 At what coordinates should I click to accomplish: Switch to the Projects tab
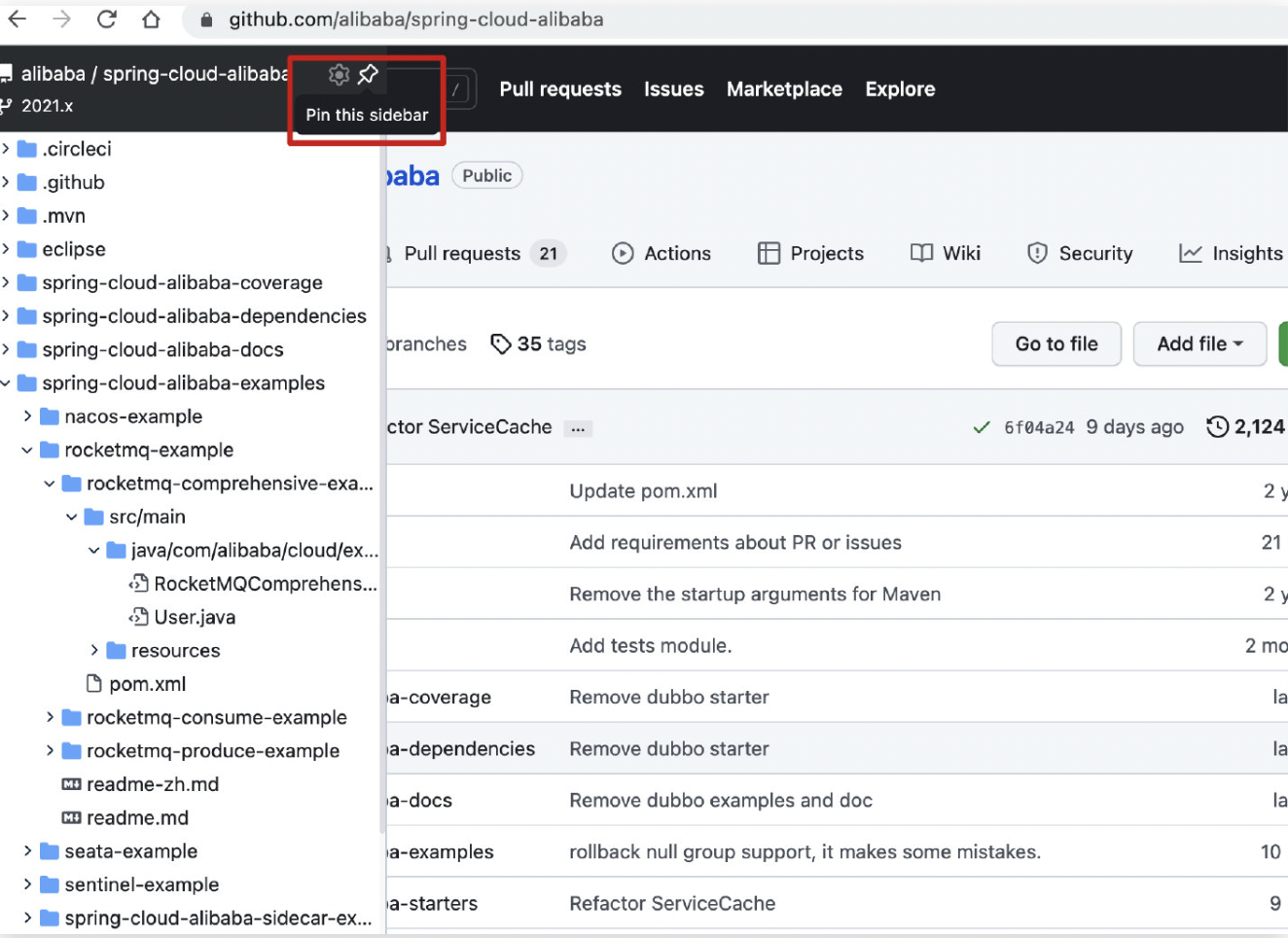810,254
